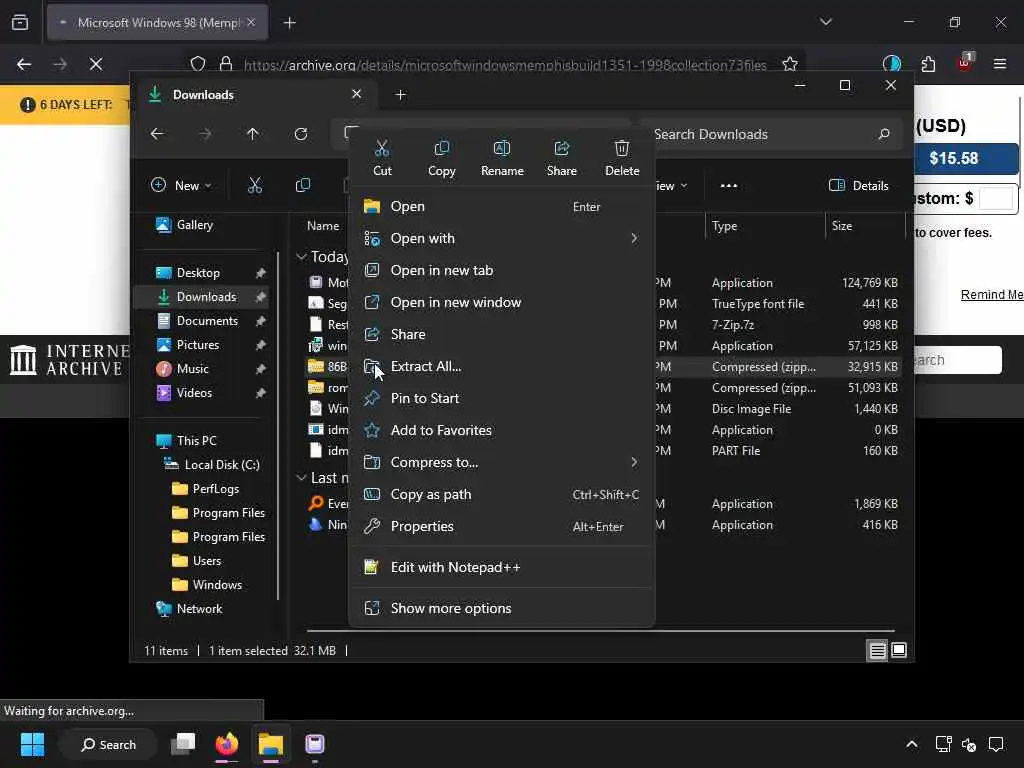Open the Firefox hamburger menu

999,64
